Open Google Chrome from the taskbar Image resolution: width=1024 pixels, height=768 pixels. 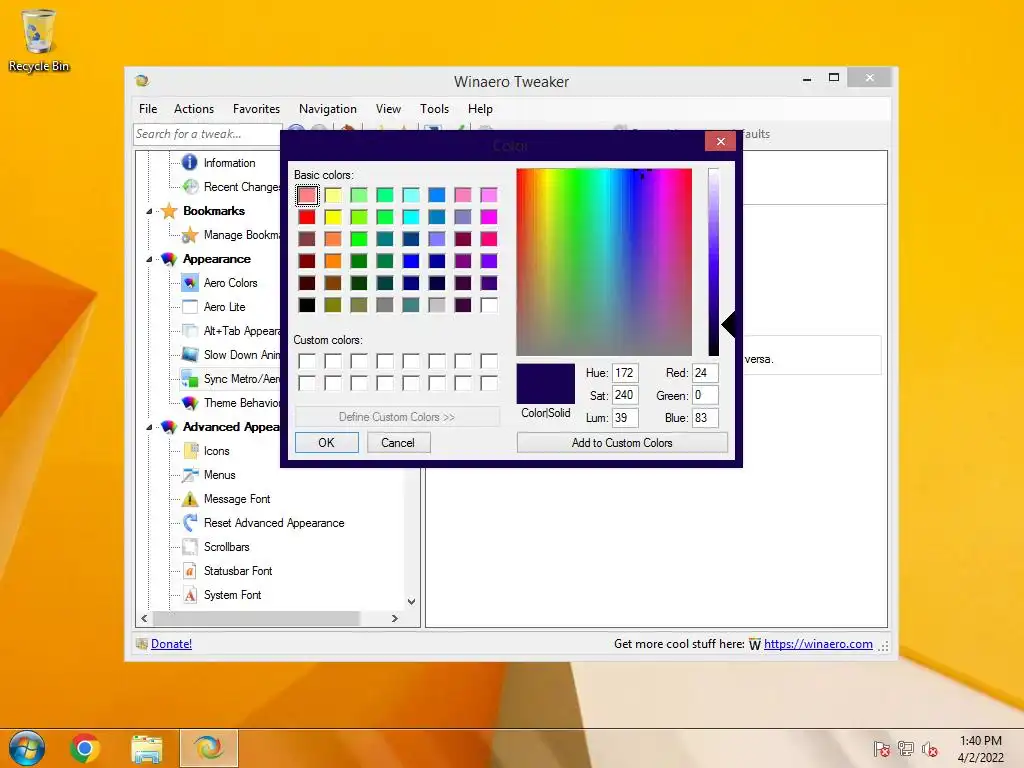click(85, 748)
